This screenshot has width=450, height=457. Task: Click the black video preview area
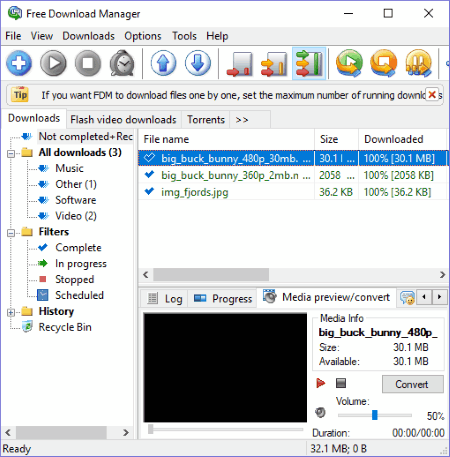225,367
